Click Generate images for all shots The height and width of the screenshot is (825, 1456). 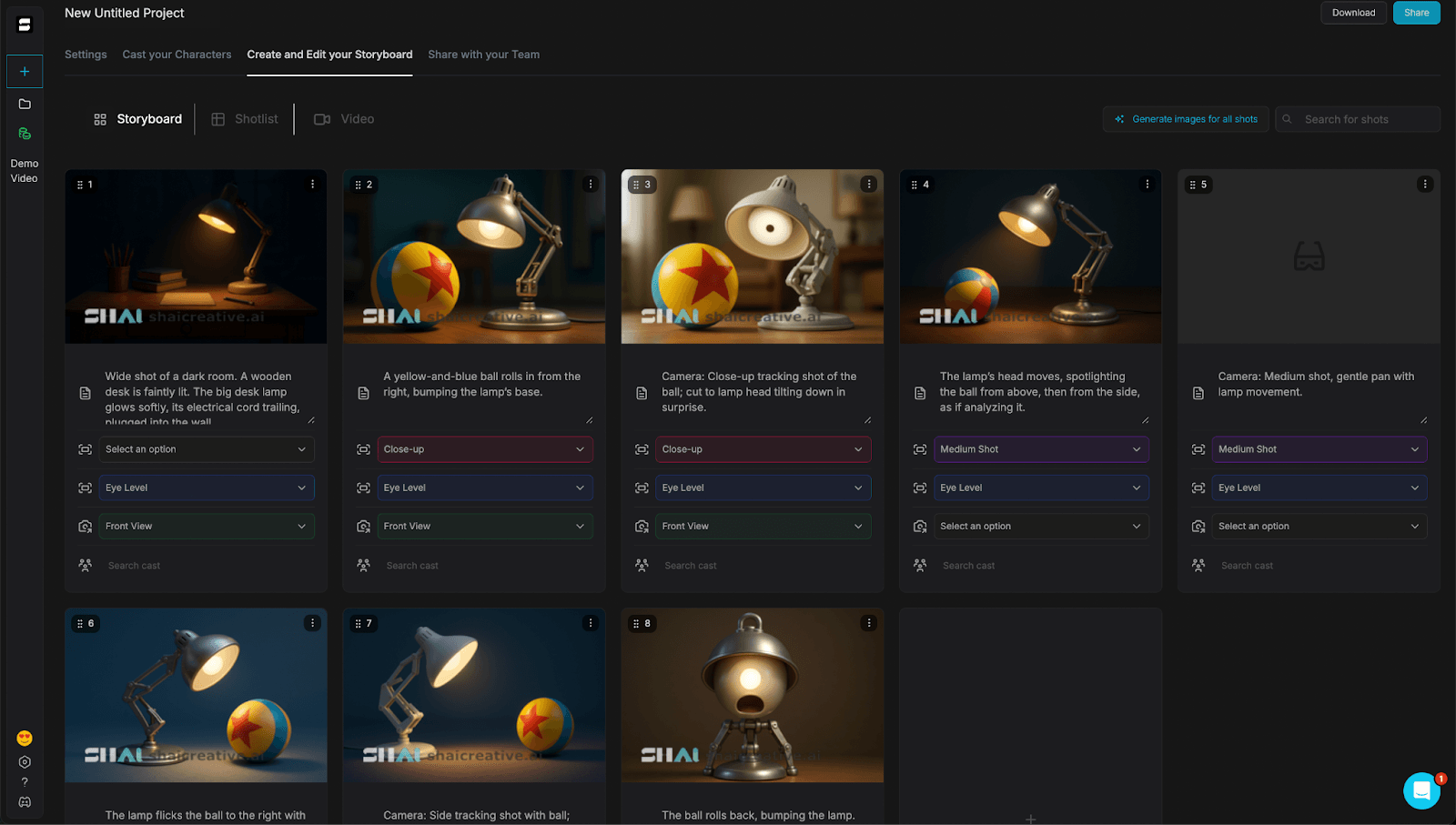1186,119
